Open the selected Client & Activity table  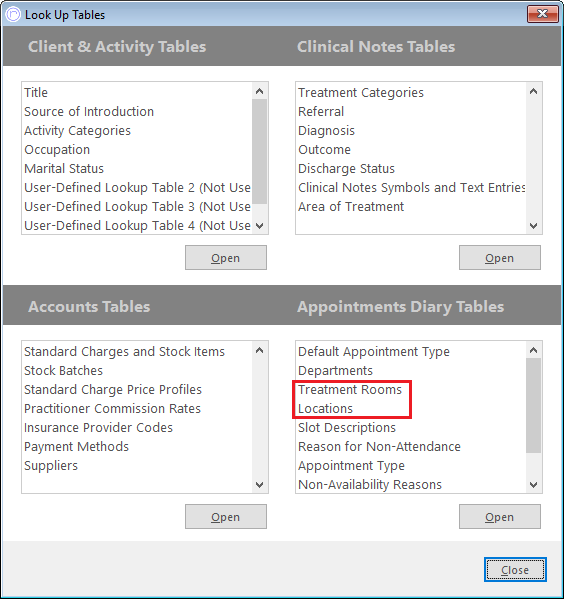point(226,258)
